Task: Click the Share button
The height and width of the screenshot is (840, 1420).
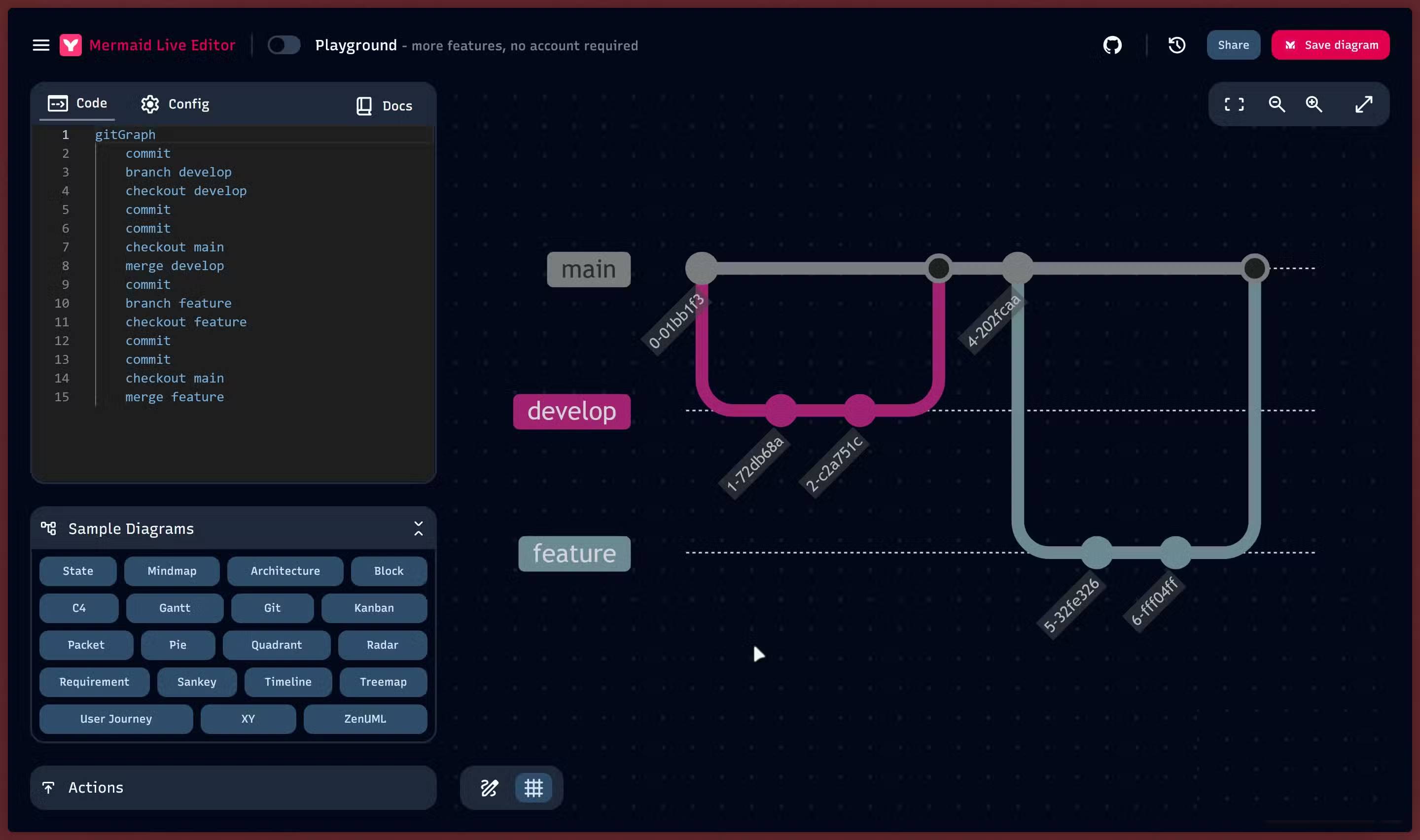Action: (1233, 45)
